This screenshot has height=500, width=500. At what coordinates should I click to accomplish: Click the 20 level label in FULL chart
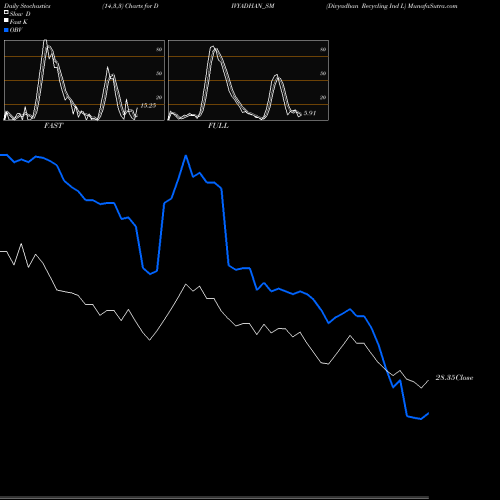(323, 97)
